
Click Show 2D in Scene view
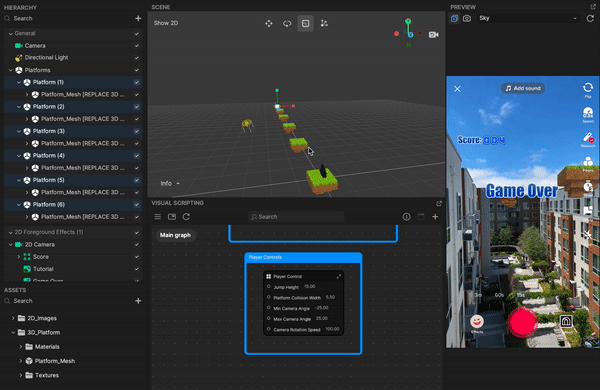(x=166, y=23)
